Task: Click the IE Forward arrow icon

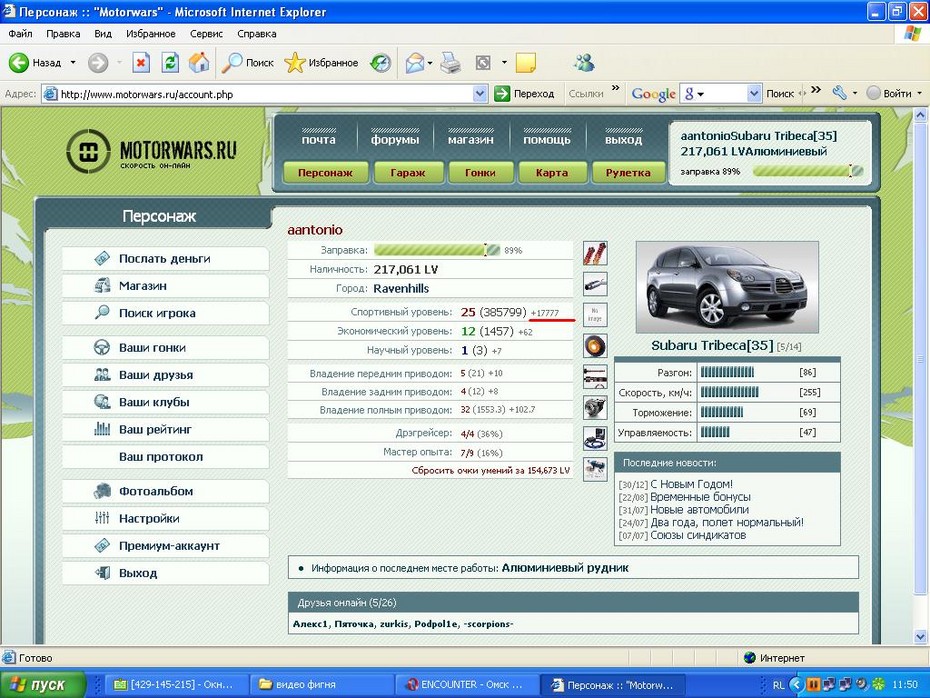Action: coord(98,62)
